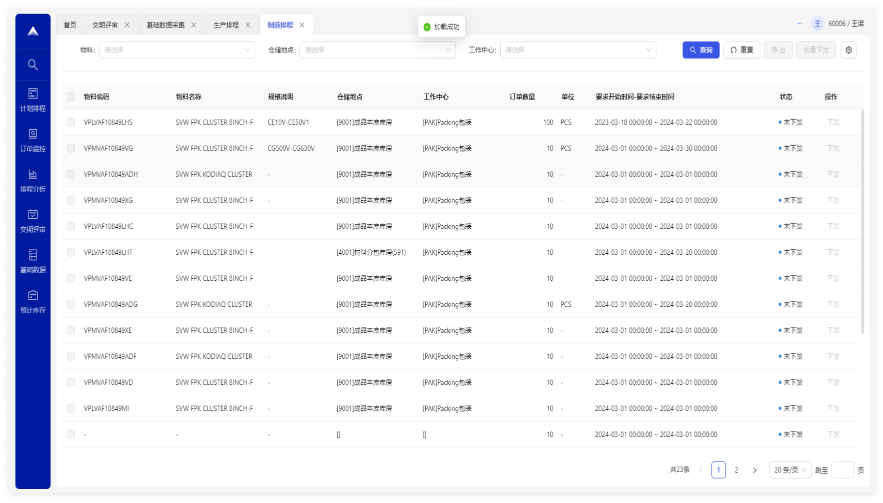The width and height of the screenshot is (883, 503).
Task: Check the row VPMVAF10849ADH
Action: click(71, 174)
